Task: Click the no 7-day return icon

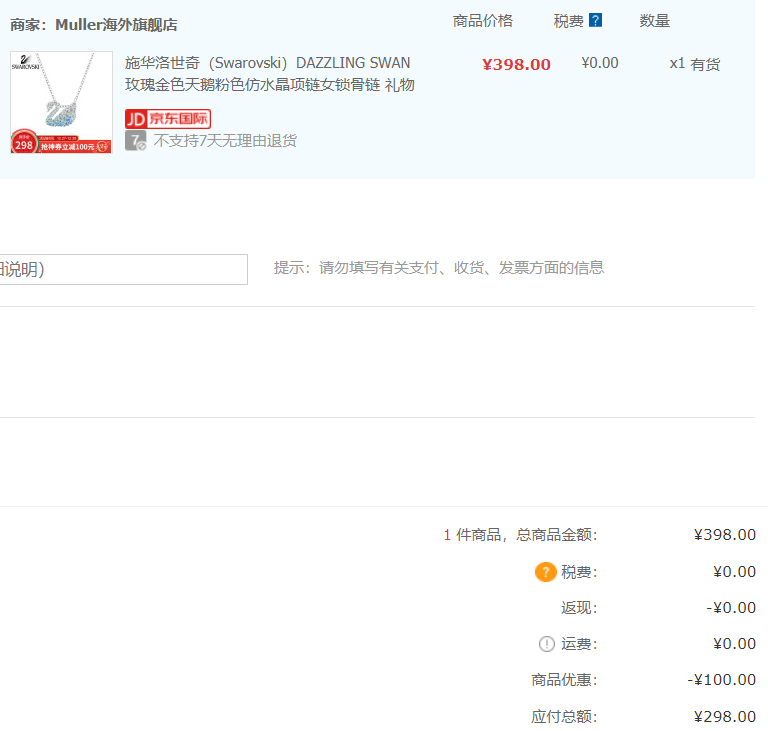Action: coord(135,141)
